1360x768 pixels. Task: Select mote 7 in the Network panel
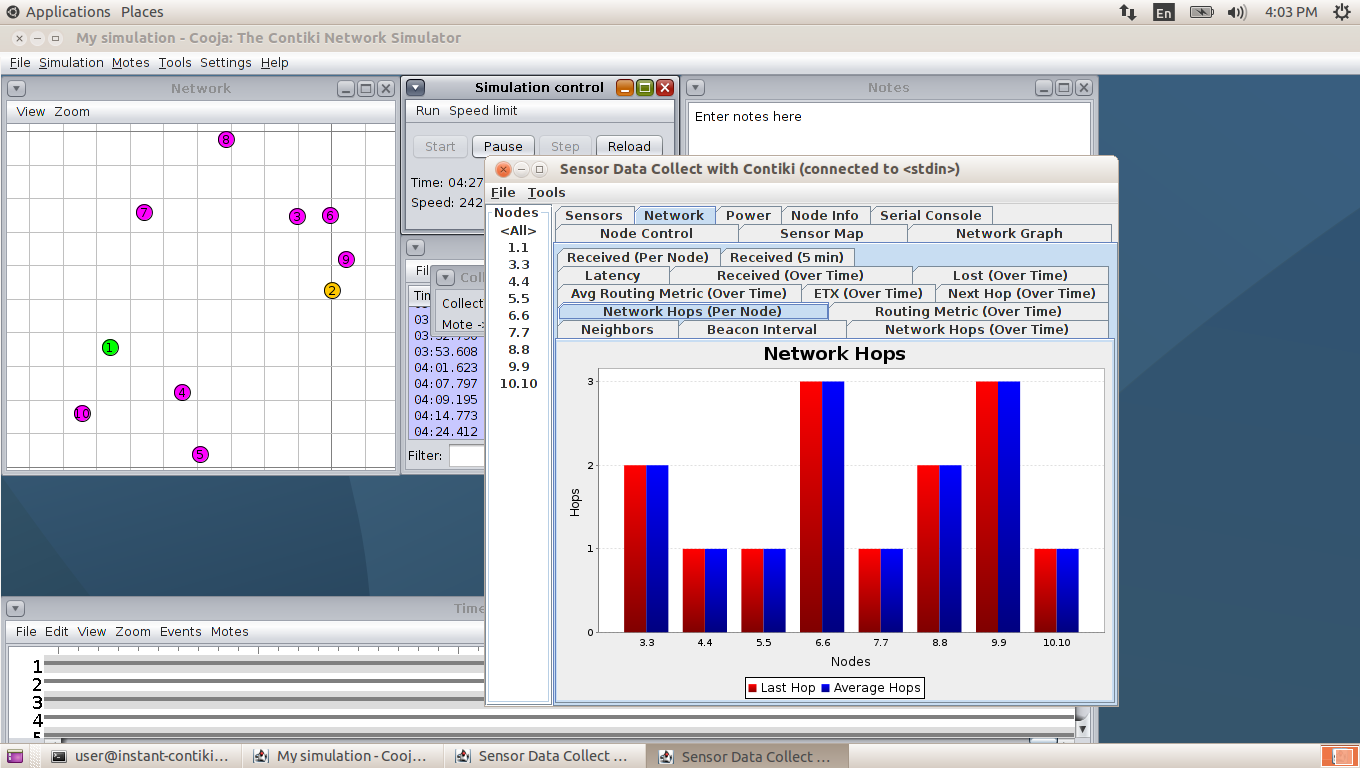[145, 212]
